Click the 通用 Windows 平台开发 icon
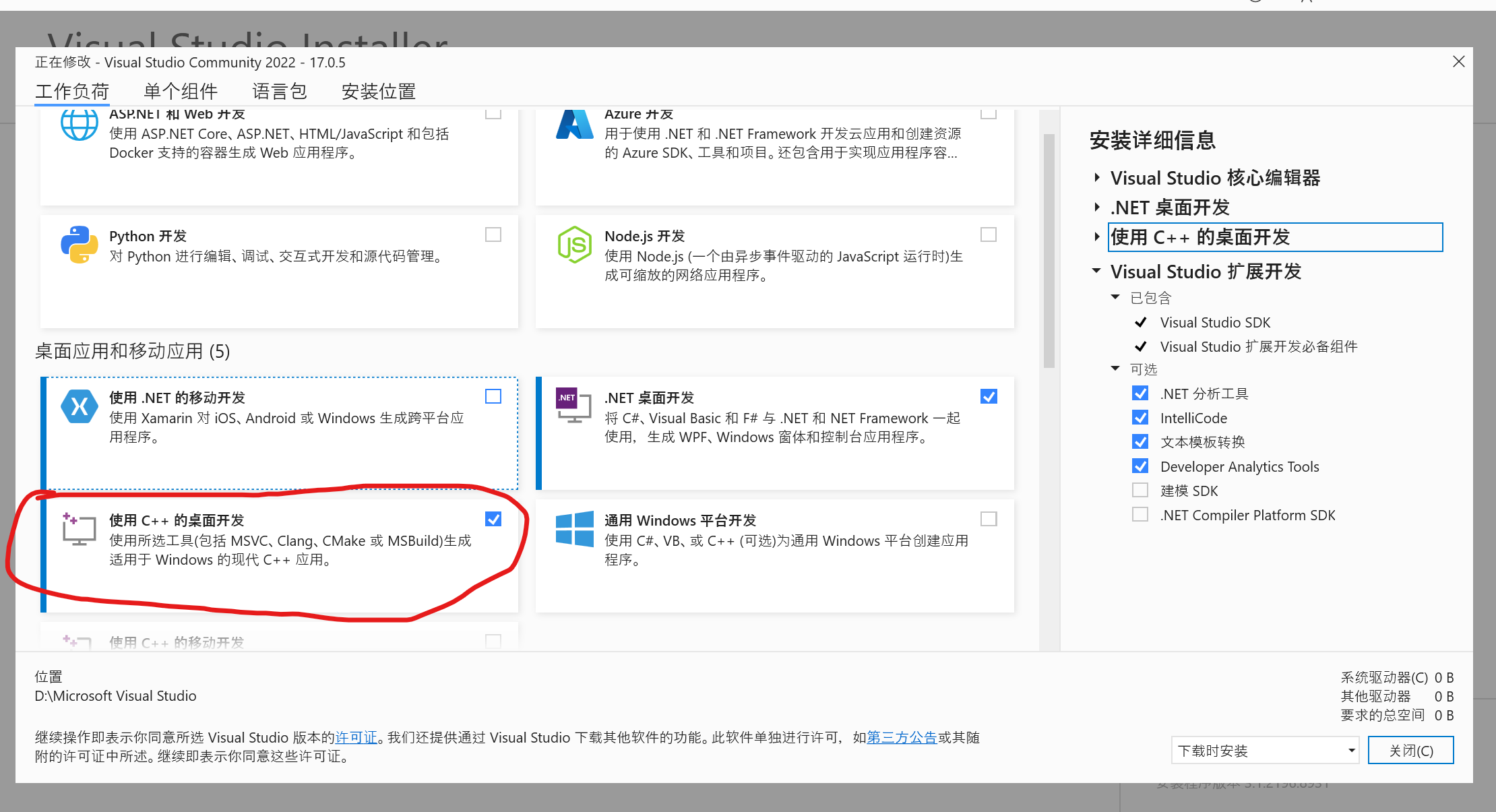Image resolution: width=1496 pixels, height=812 pixels. click(575, 530)
